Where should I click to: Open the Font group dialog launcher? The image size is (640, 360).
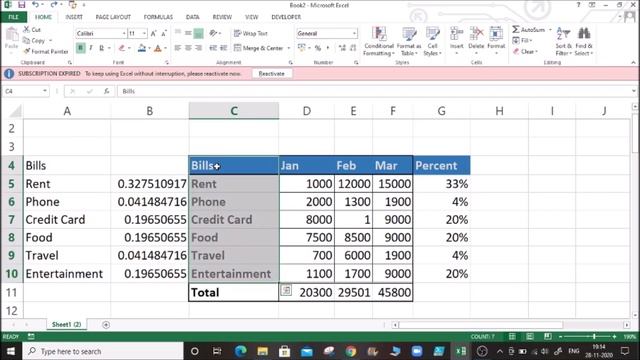[167, 63]
